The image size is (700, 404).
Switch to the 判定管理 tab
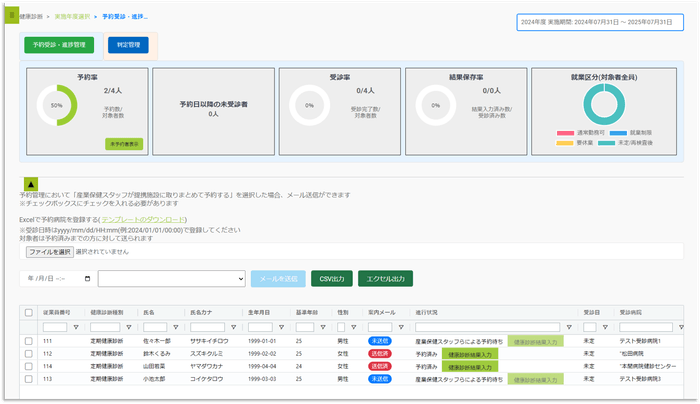click(127, 45)
